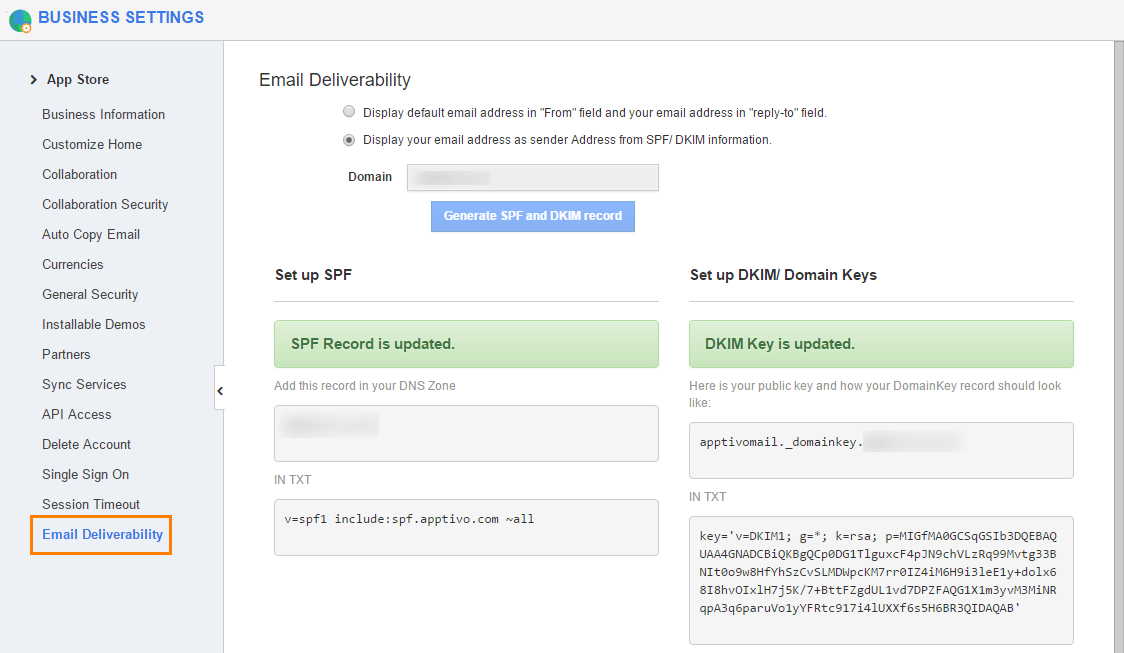Select the default email address radio option
This screenshot has width=1124, height=653.
pyautogui.click(x=349, y=112)
